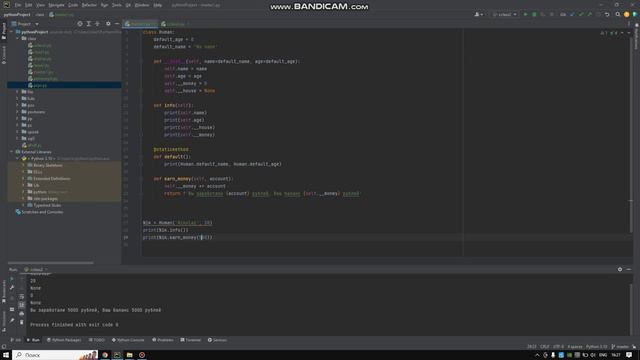Push commits with the green arrow icon
This screenshot has width=640, height=360.
coord(589,14)
